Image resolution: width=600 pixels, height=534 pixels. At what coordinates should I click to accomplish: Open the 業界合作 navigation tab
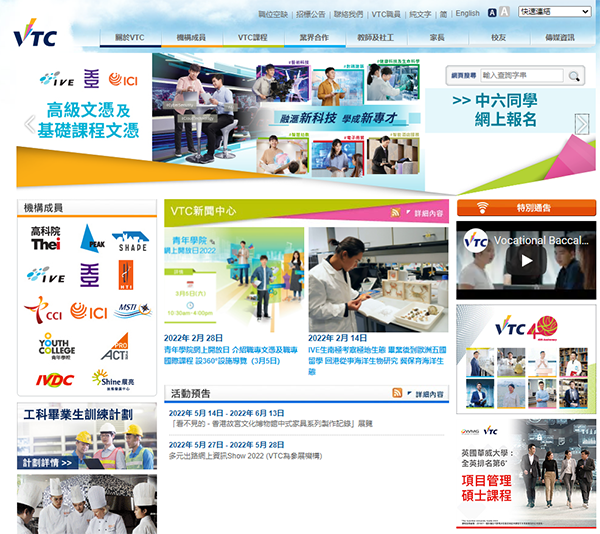(x=313, y=38)
